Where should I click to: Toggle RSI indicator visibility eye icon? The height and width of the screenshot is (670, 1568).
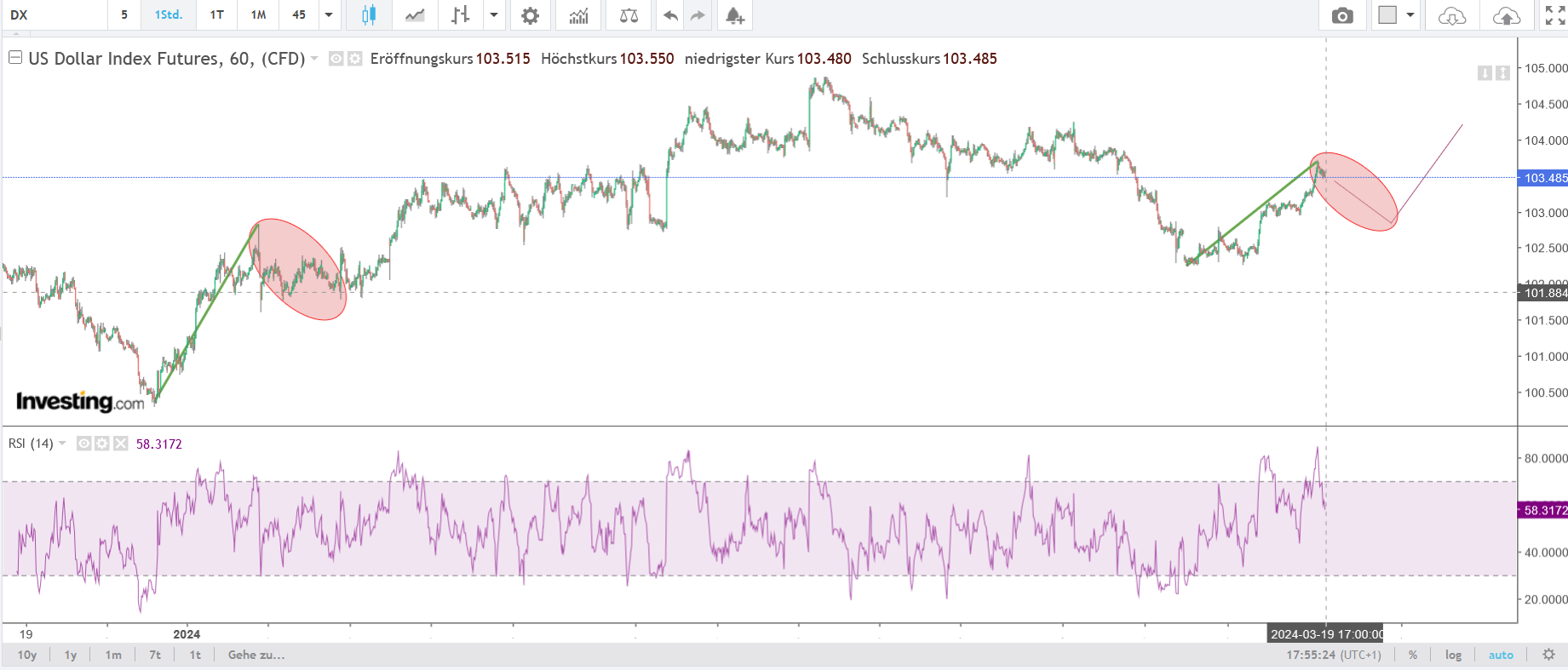point(83,444)
